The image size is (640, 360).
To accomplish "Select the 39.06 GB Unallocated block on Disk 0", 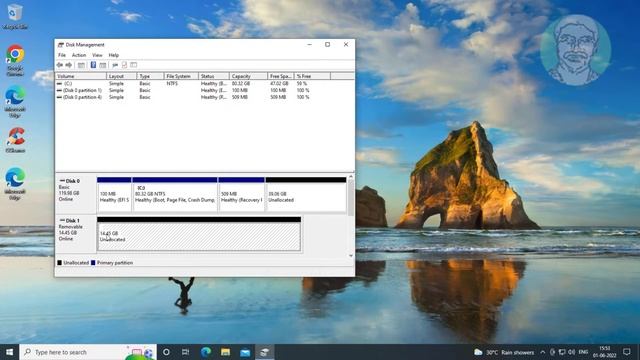I will [x=306, y=195].
